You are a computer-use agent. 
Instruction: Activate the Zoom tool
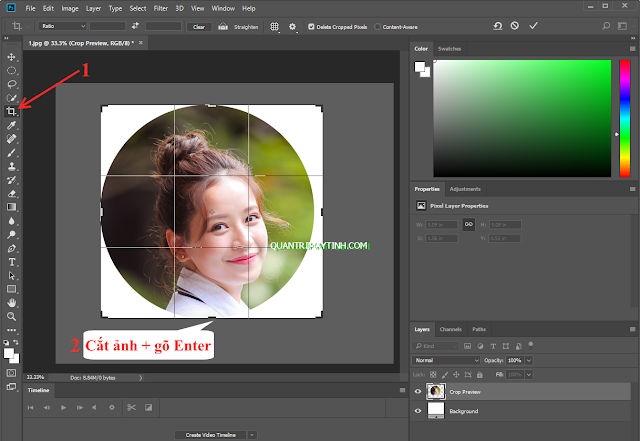pos(12,316)
